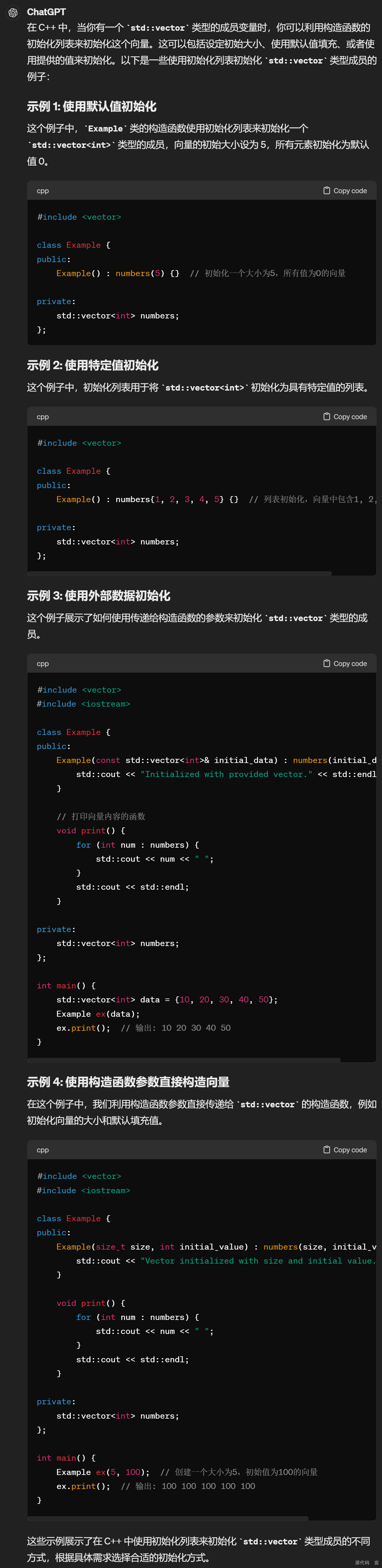Click the horizontal scrollbar under the external-data code block
The image size is (382, 1568).
pos(184,1060)
